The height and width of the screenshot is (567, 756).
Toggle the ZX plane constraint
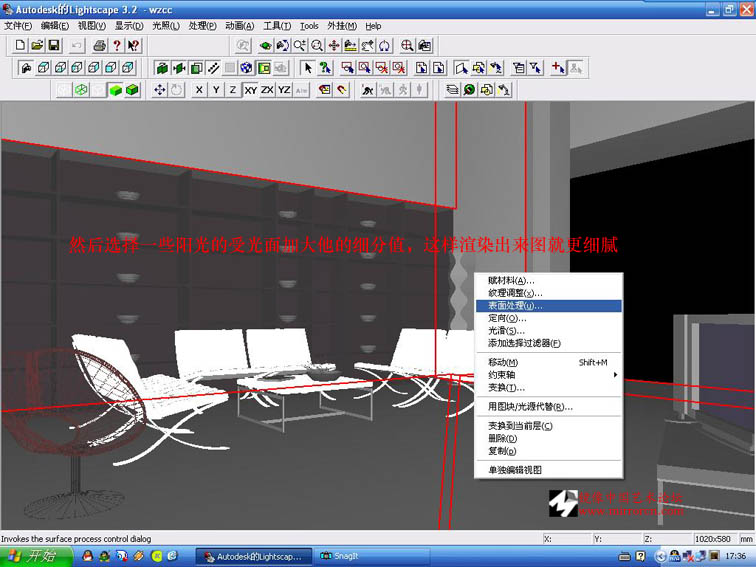click(267, 90)
